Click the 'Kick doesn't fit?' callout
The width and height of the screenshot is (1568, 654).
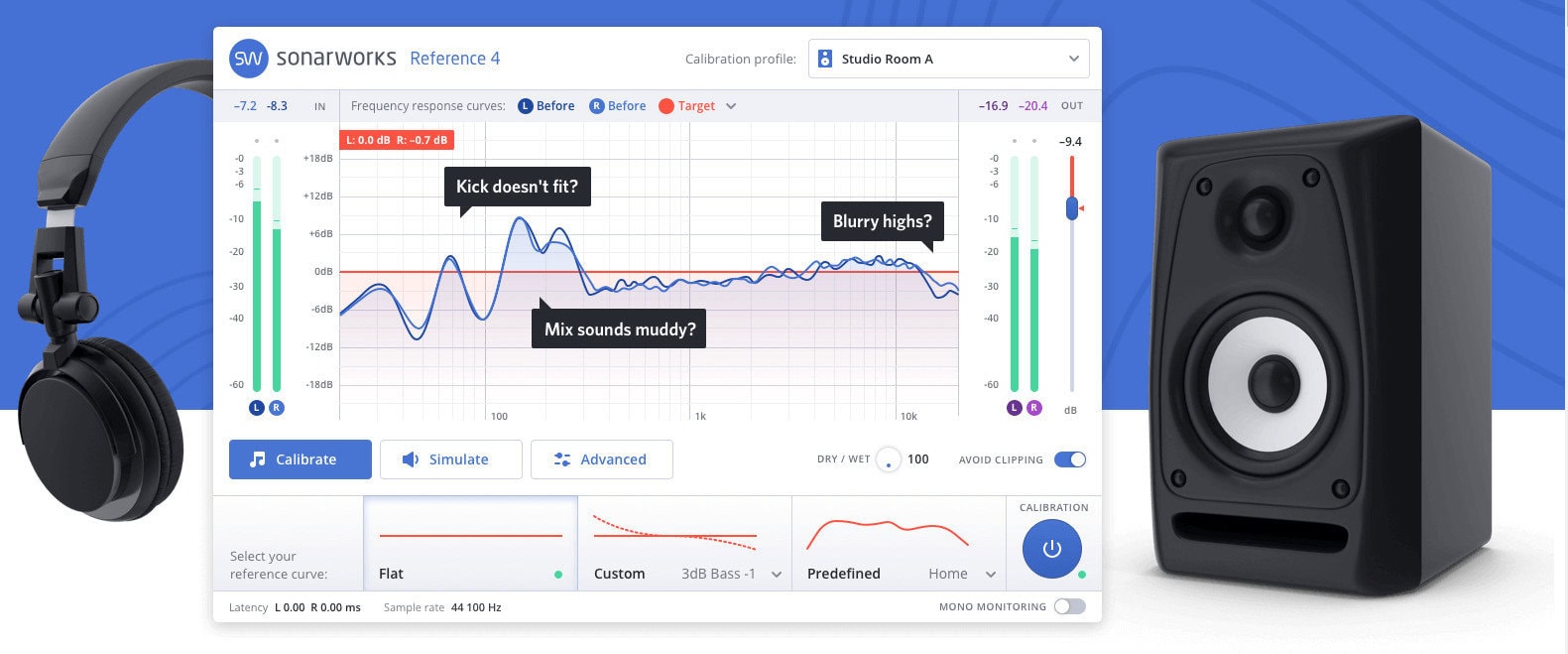[x=517, y=187]
